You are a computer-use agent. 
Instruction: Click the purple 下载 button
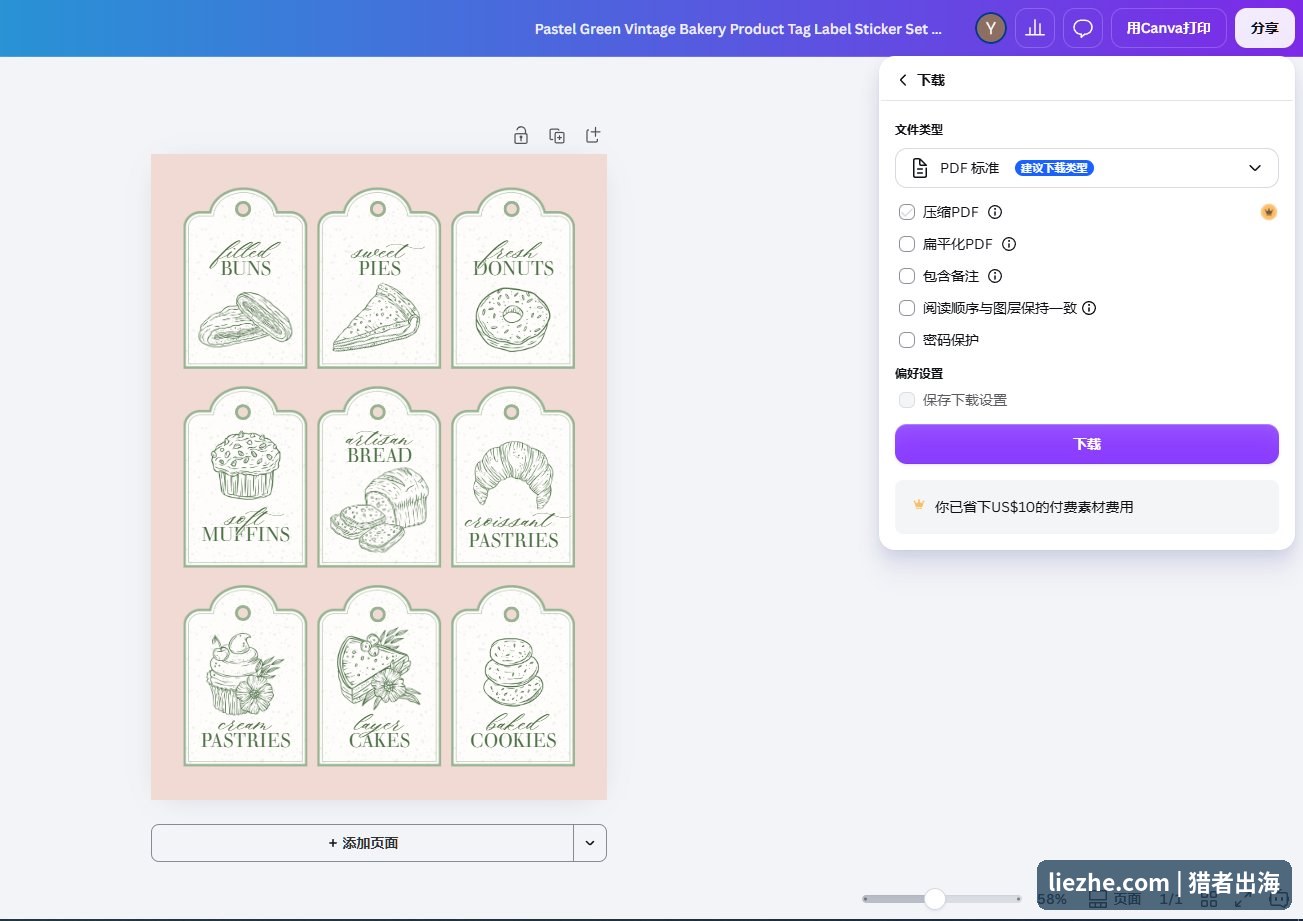(1087, 444)
